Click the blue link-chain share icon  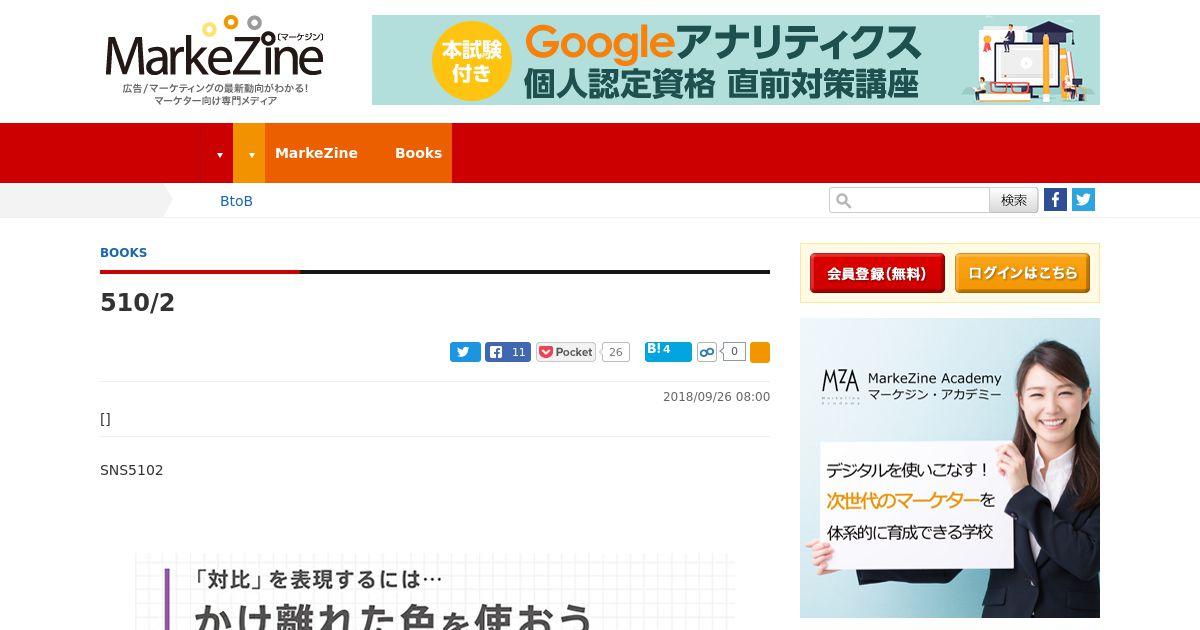click(x=707, y=352)
